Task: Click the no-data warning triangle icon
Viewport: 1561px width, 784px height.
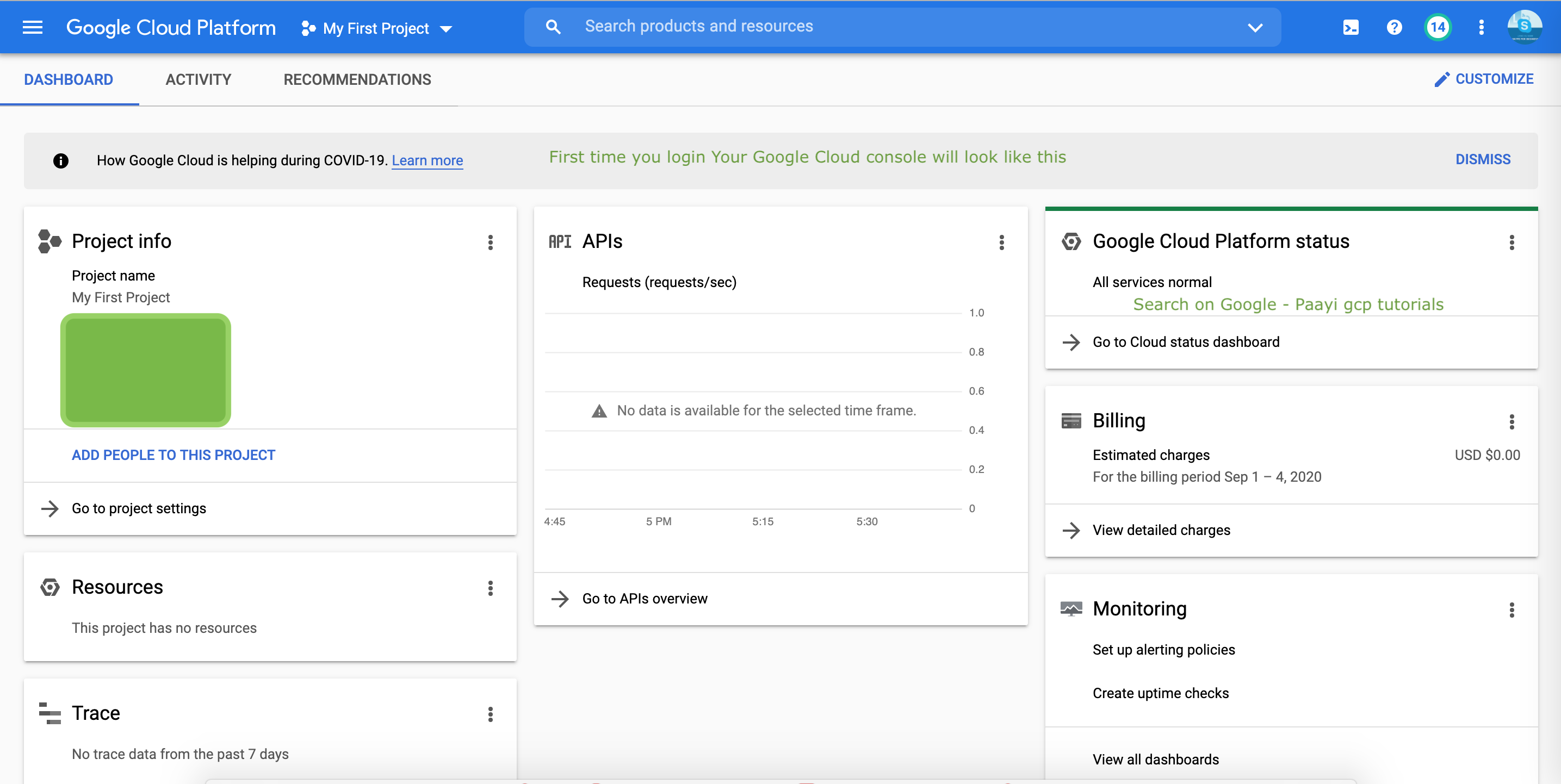Action: click(x=599, y=412)
